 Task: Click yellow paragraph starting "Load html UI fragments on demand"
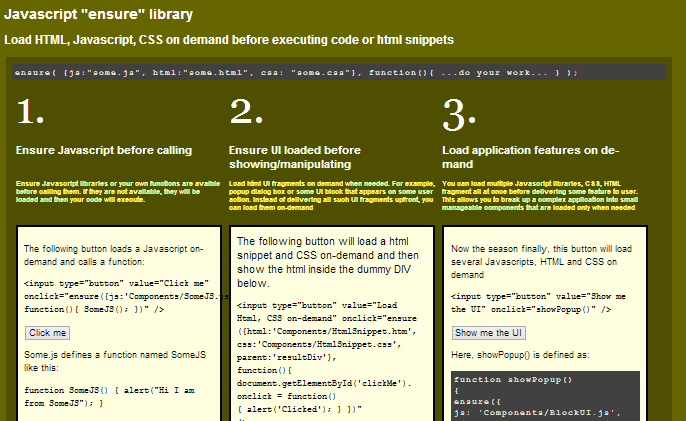pyautogui.click(x=332, y=196)
